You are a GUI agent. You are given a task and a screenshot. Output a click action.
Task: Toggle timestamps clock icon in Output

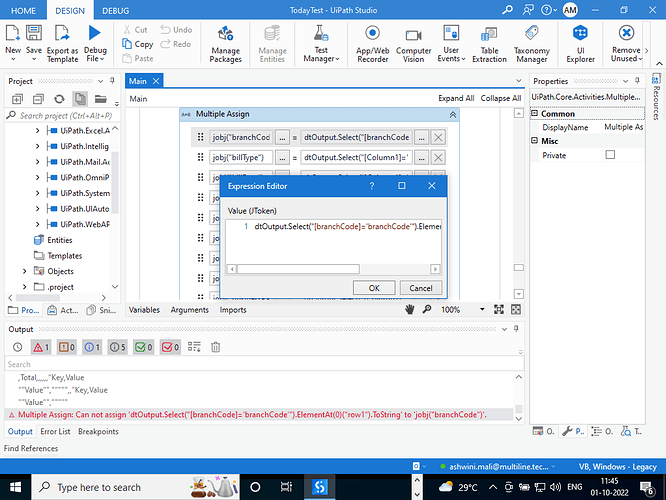(17, 347)
